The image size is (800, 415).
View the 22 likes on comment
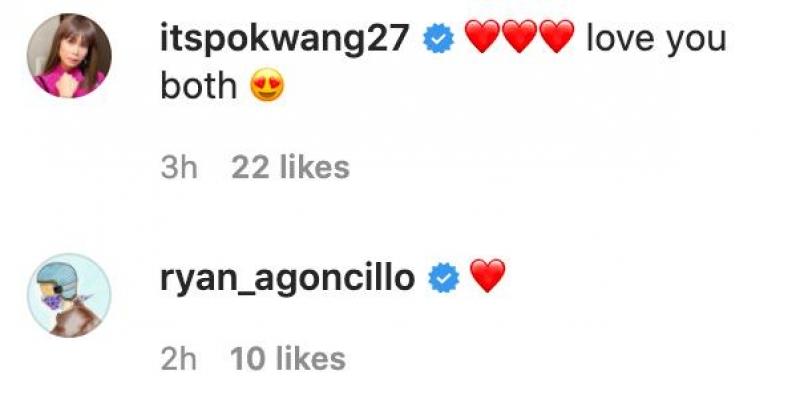coord(290,167)
